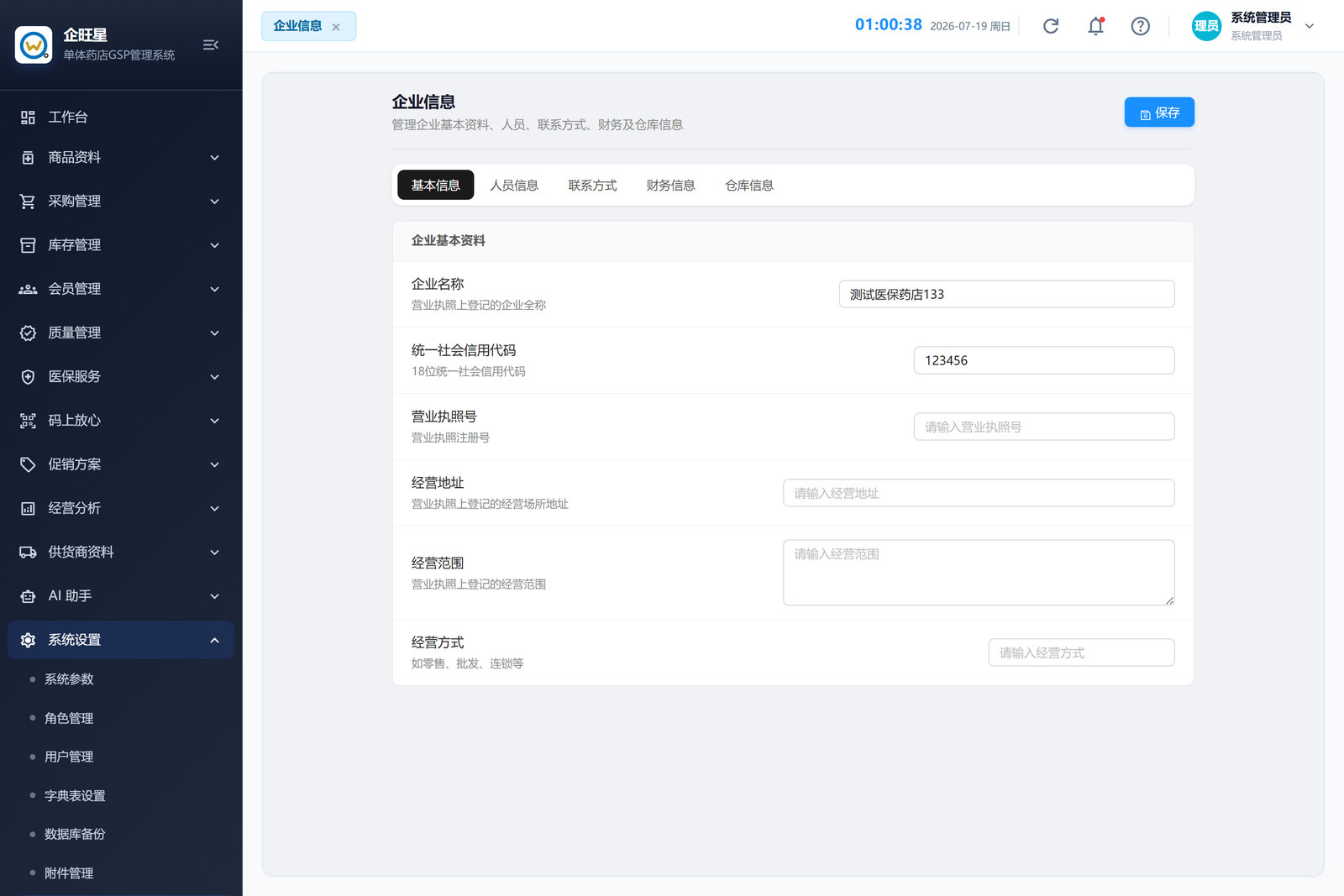Focus the 经营范围 textarea

click(x=979, y=573)
